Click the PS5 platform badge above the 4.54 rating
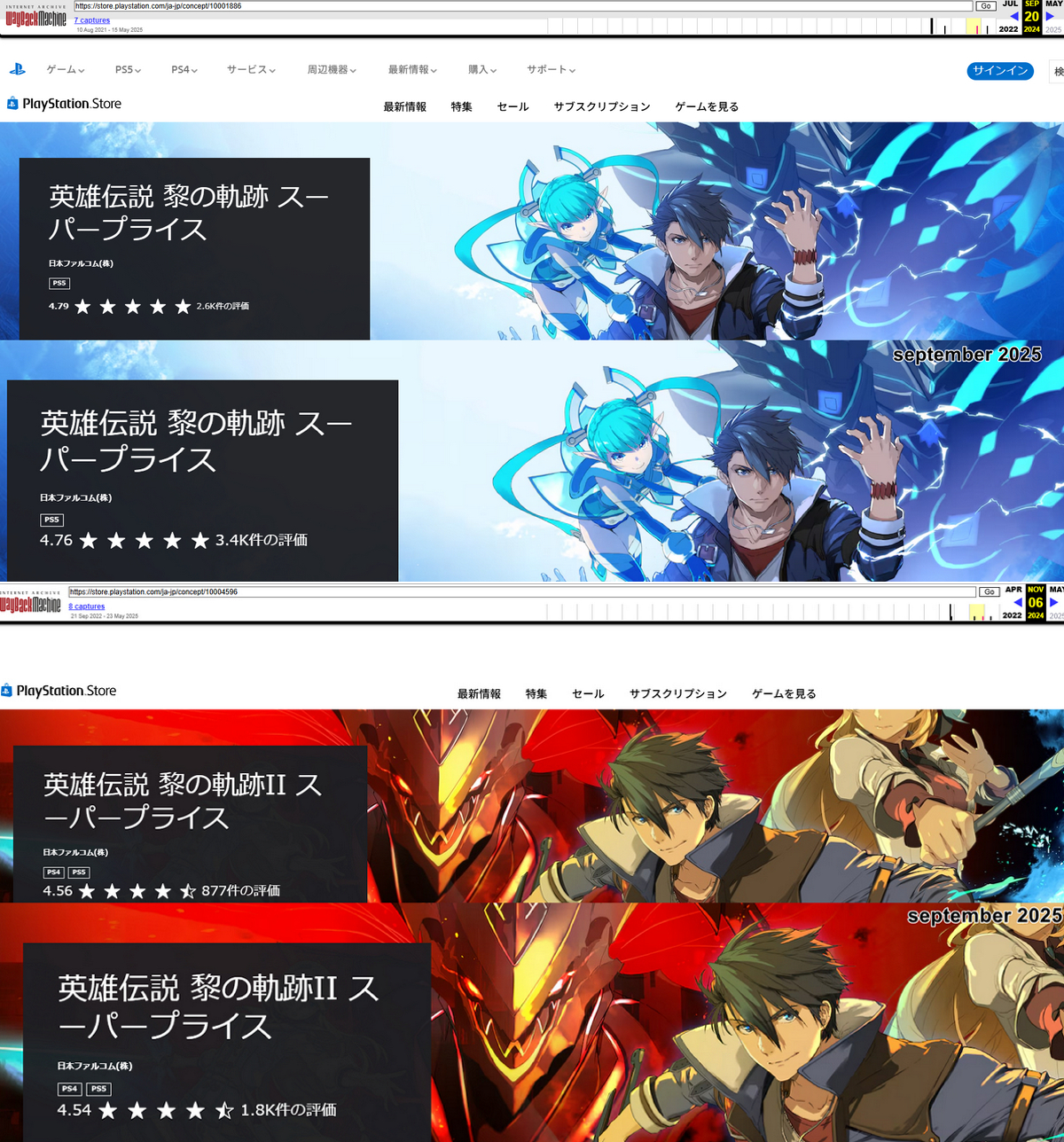Screen dimensions: 1064x1142 pos(98,1089)
